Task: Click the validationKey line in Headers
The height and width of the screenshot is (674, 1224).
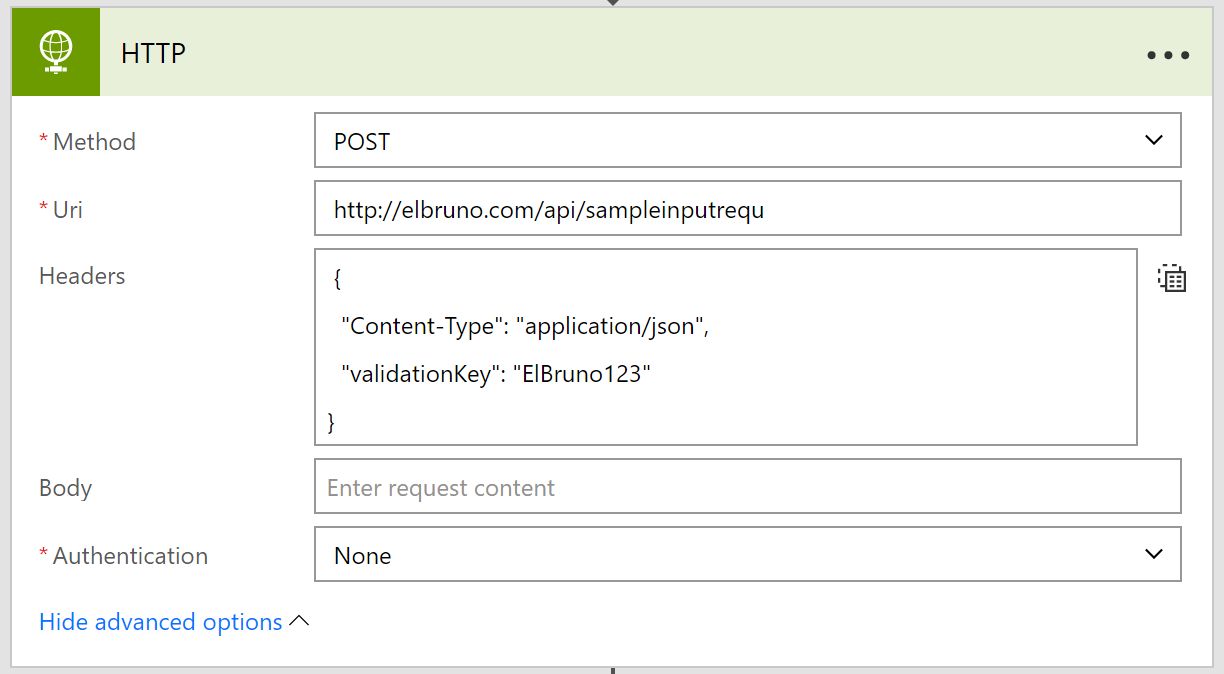Action: click(496, 374)
